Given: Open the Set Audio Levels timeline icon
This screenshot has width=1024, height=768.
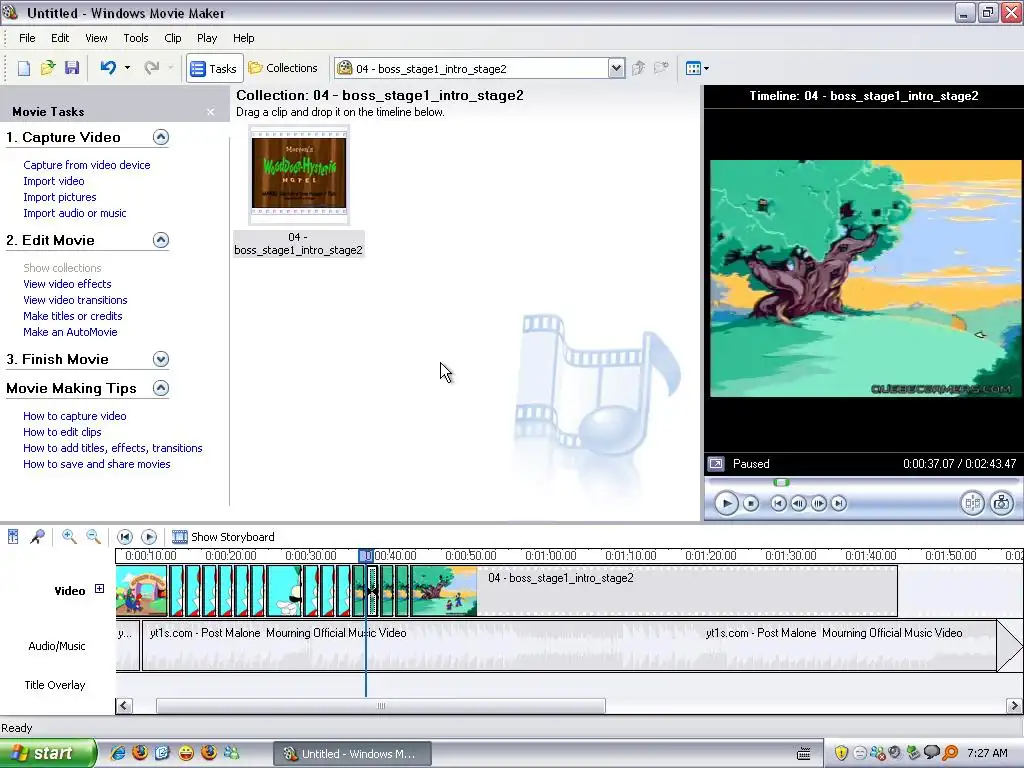Looking at the screenshot, I should tap(13, 537).
